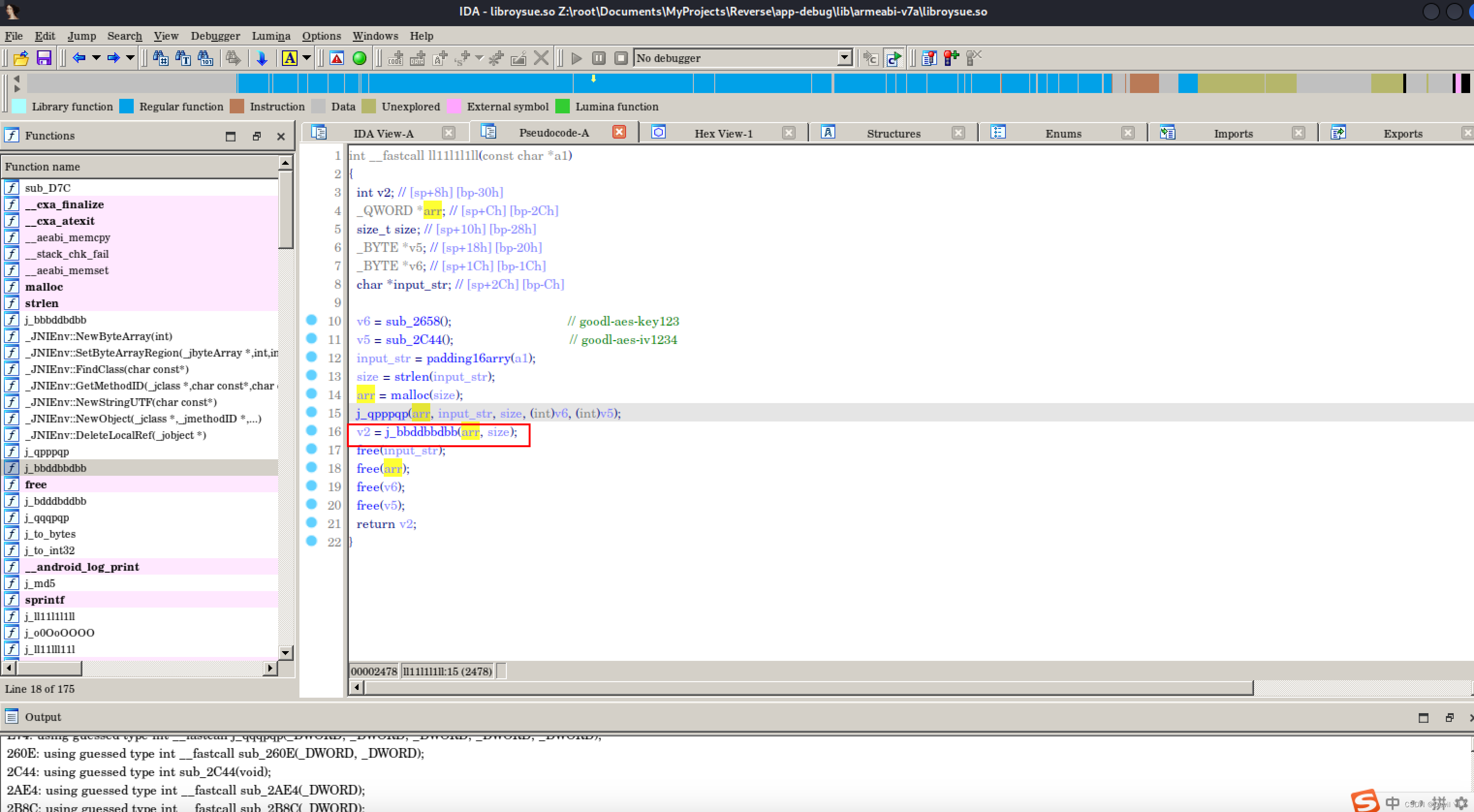Image resolution: width=1474 pixels, height=812 pixels.
Task: Click the rename pencil icon in toolbar
Action: click(518, 58)
